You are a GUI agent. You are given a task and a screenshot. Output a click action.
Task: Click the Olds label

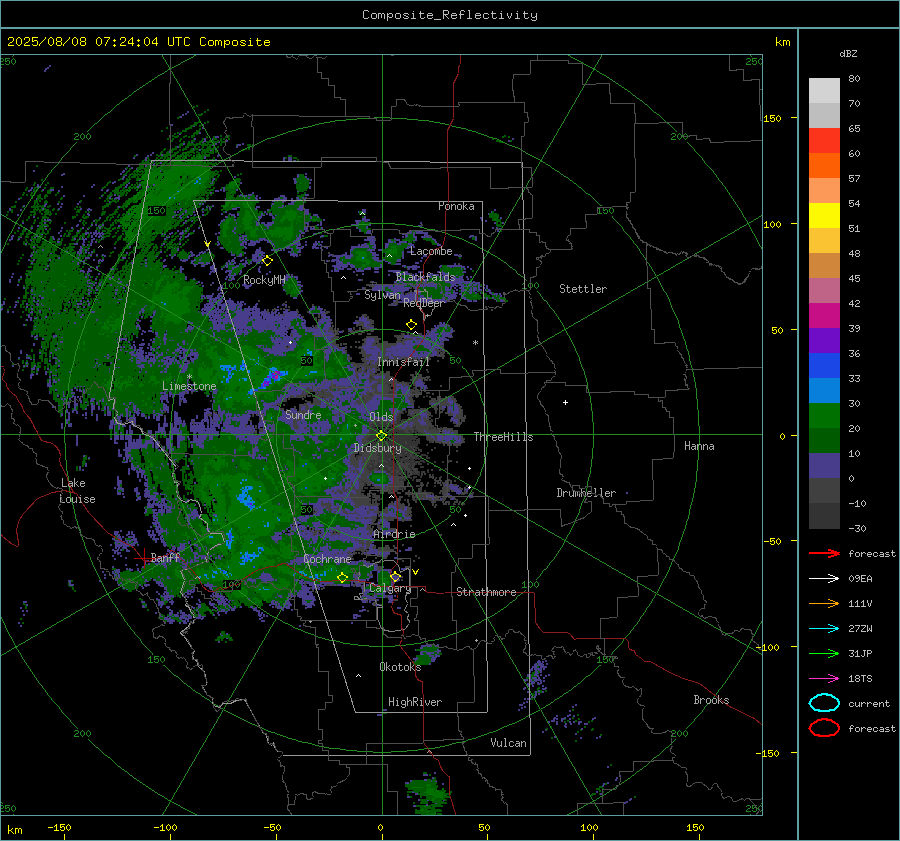[381, 417]
